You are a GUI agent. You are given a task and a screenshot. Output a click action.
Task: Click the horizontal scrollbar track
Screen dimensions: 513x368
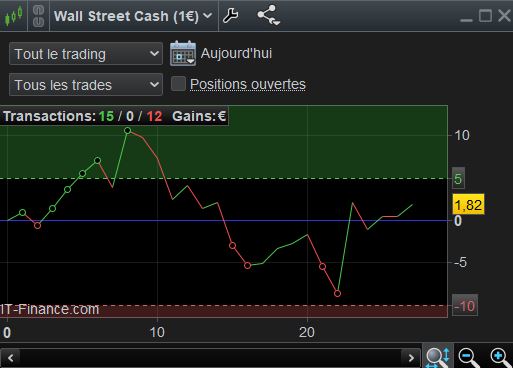[x=211, y=358]
